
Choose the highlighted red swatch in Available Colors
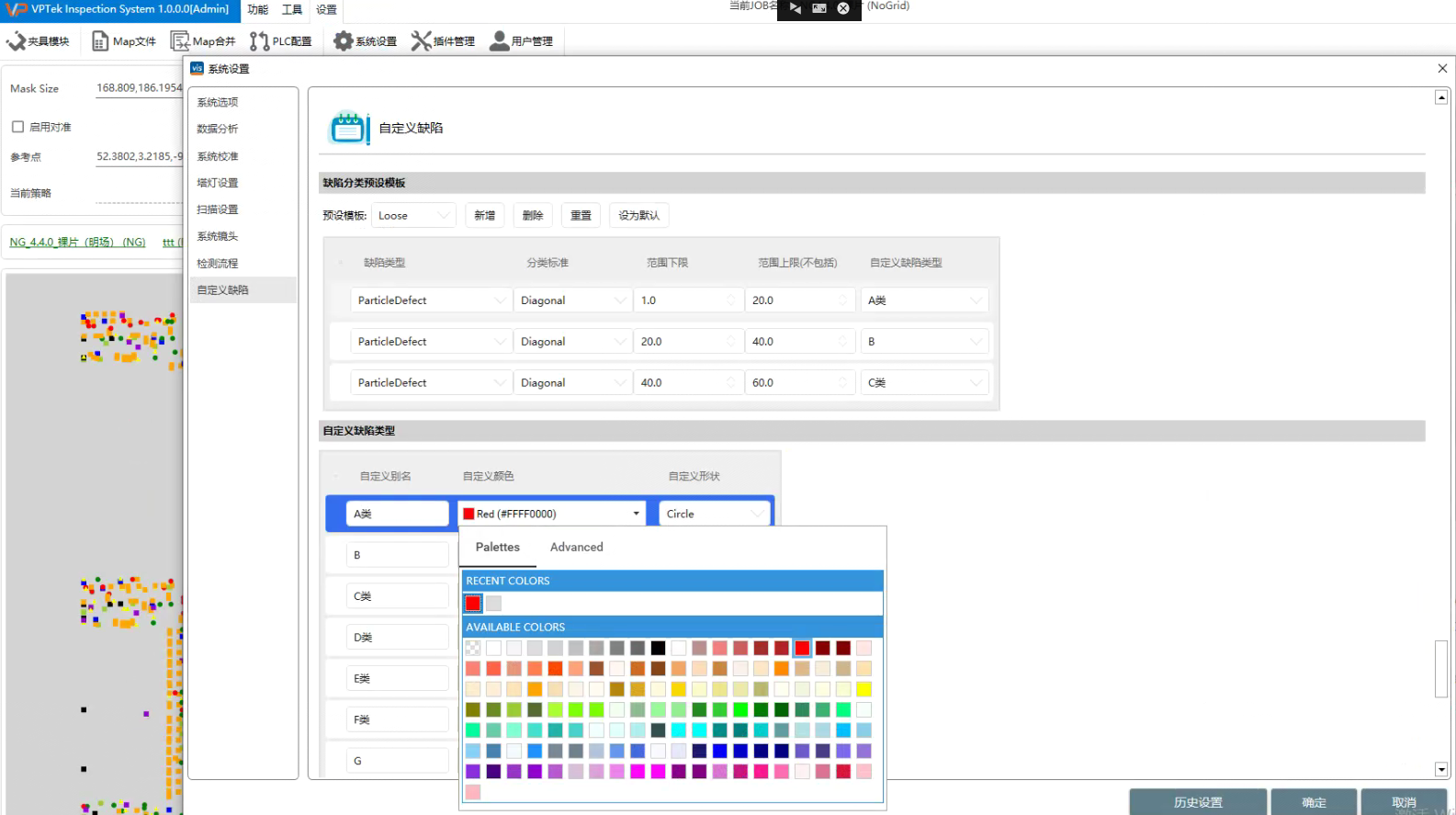(x=802, y=649)
